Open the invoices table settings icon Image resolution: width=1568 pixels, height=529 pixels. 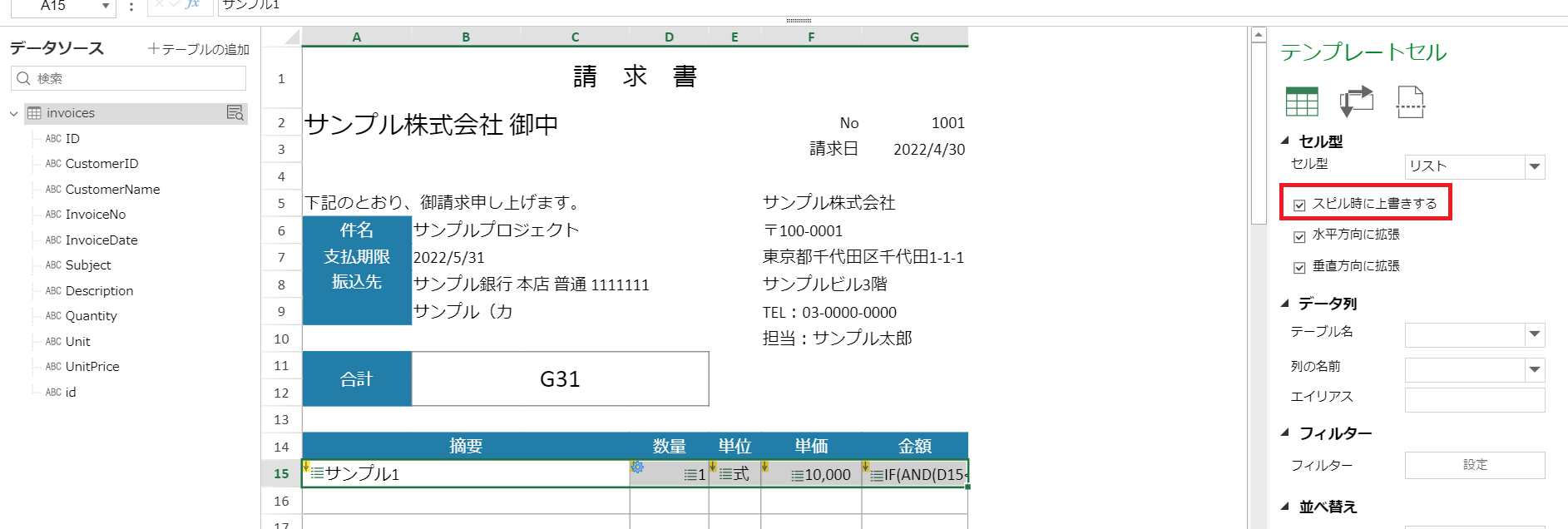(235, 113)
